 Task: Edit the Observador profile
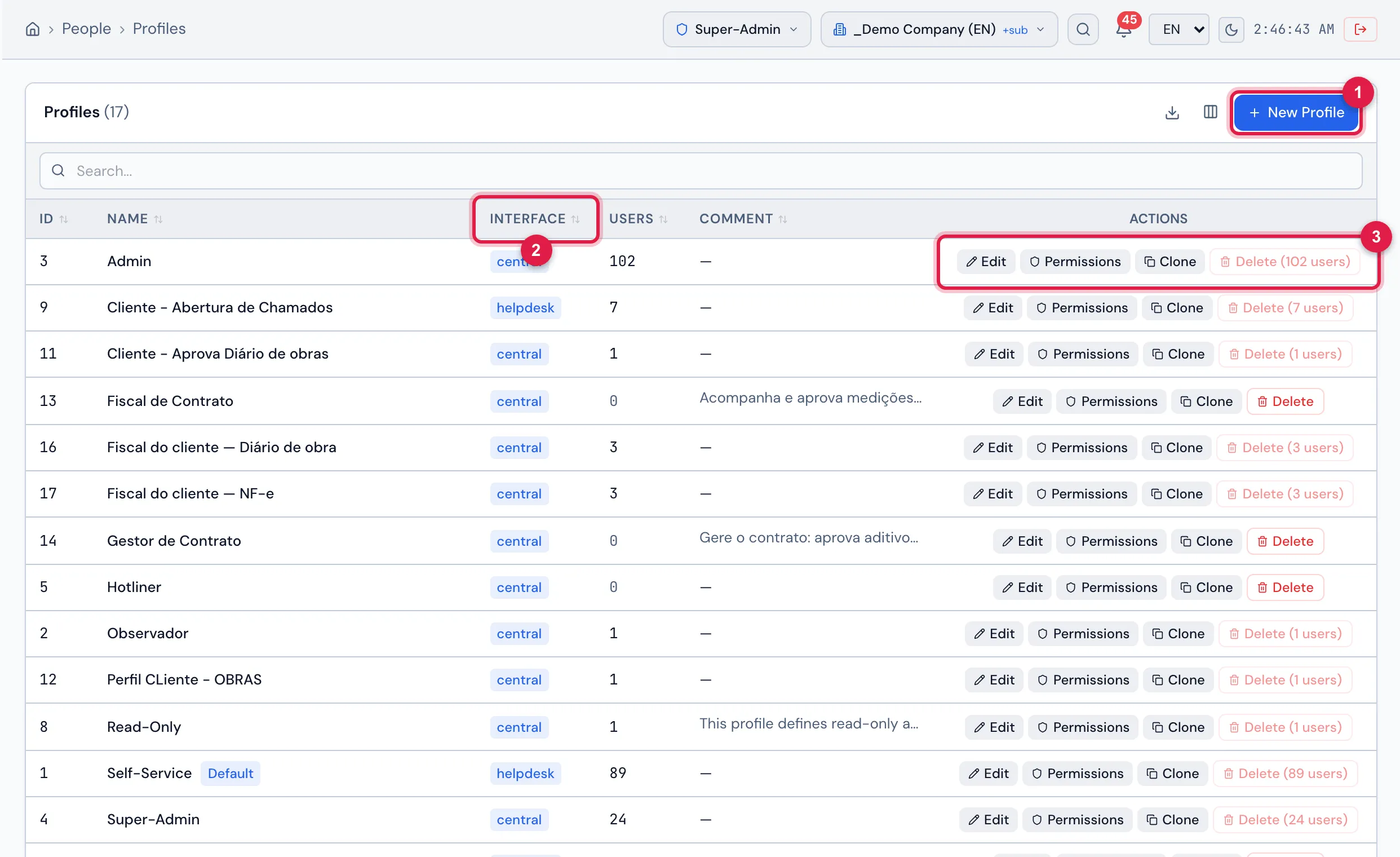point(994,634)
